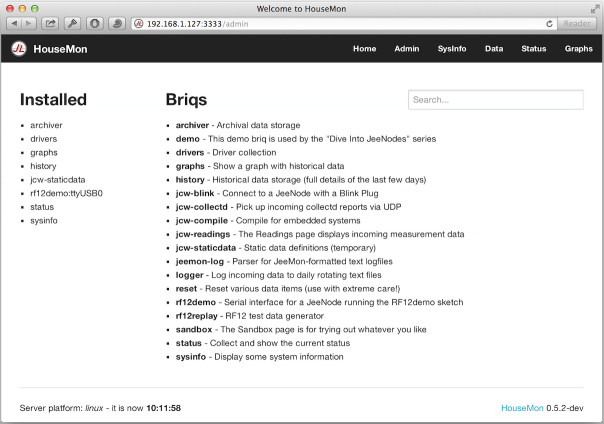Image resolution: width=604 pixels, height=424 pixels.
Task: Click version text 0.5.2-dev
Action: click(x=565, y=408)
